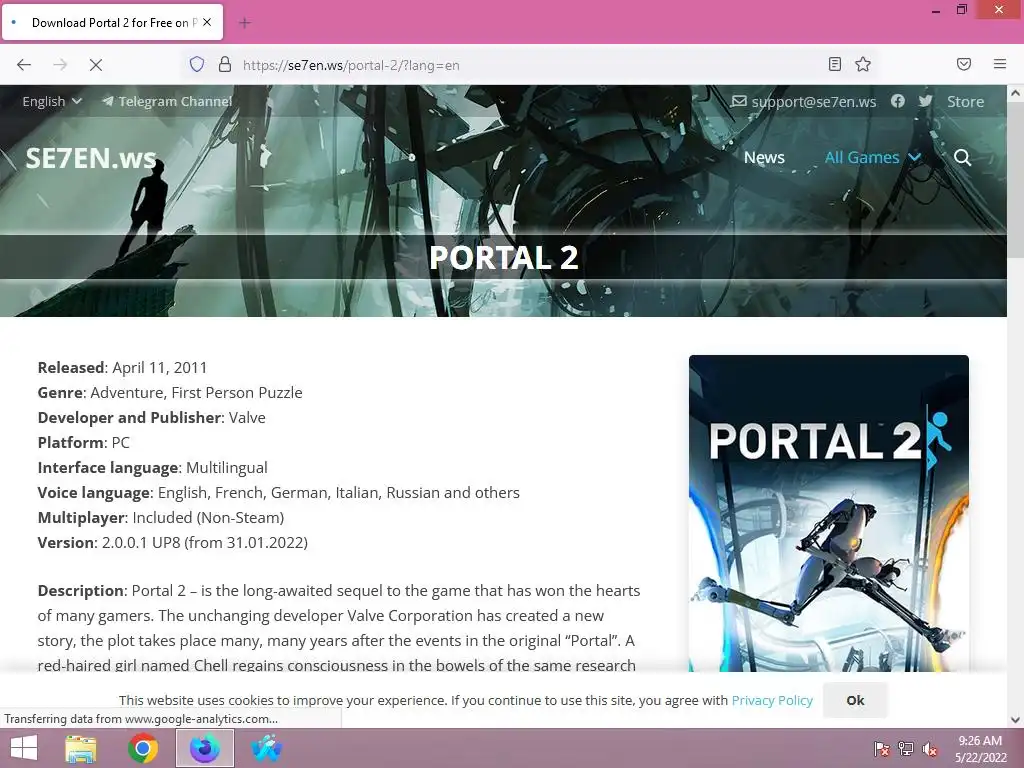
Task: Click the padlock site security icon
Action: tap(225, 64)
